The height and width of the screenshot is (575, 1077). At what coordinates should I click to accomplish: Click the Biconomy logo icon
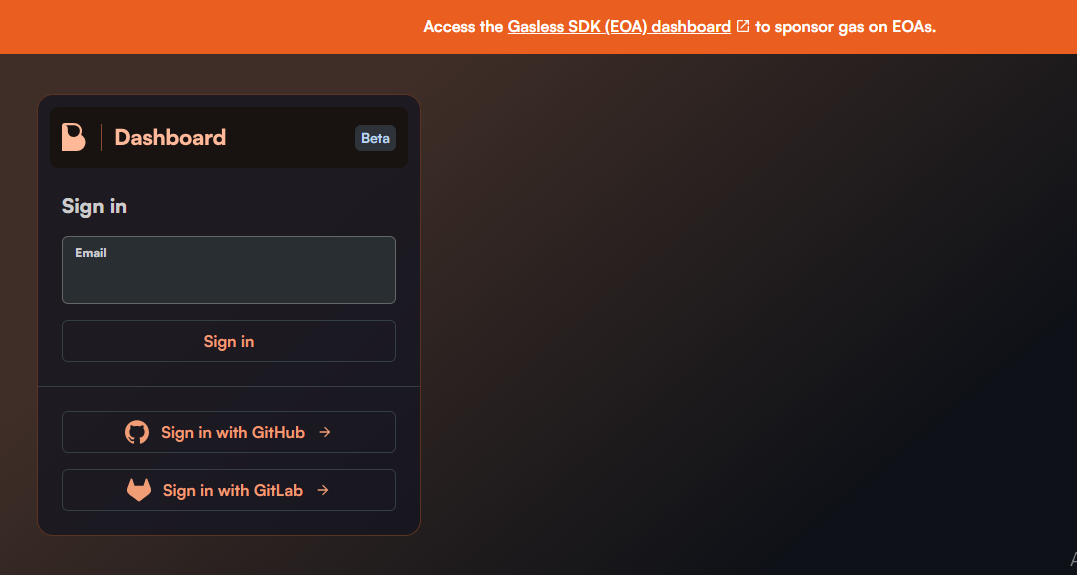73,137
